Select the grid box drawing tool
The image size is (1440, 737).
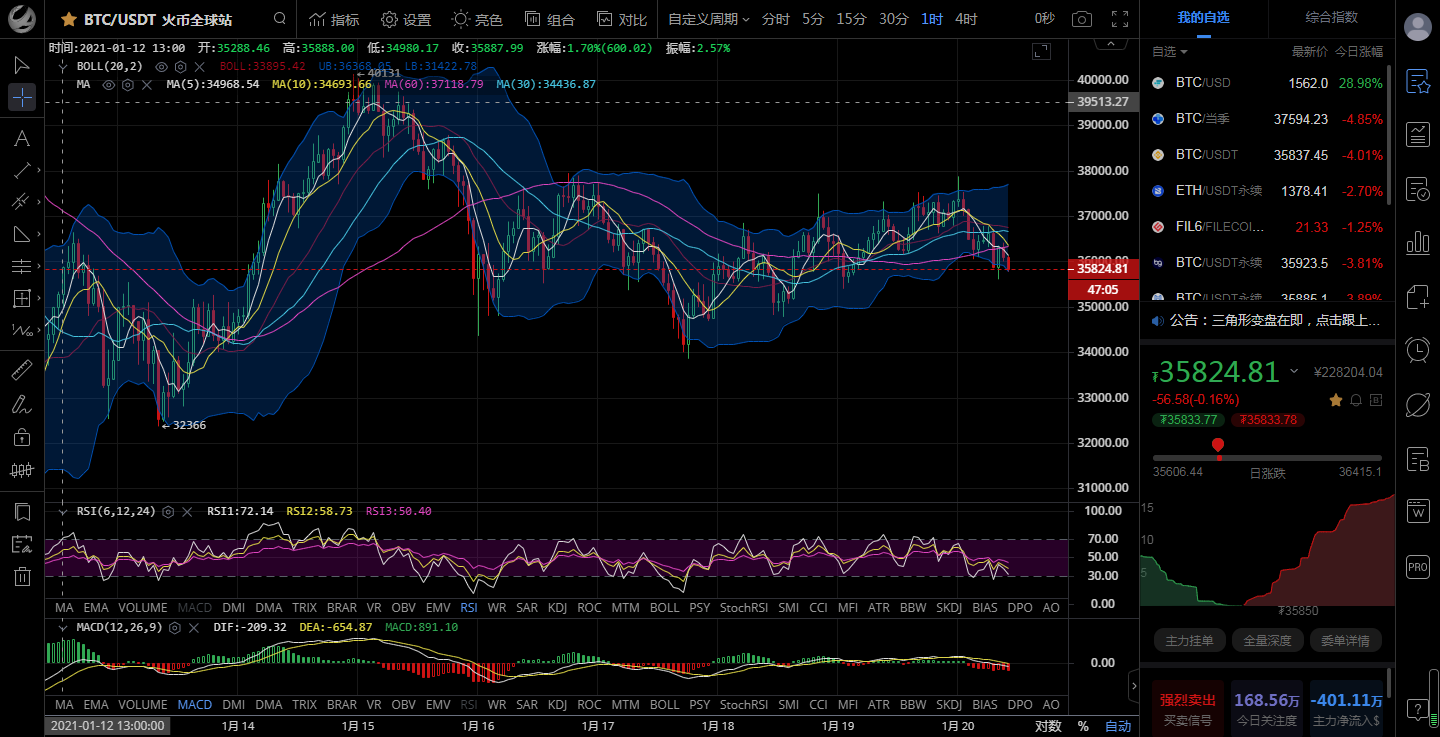22,298
